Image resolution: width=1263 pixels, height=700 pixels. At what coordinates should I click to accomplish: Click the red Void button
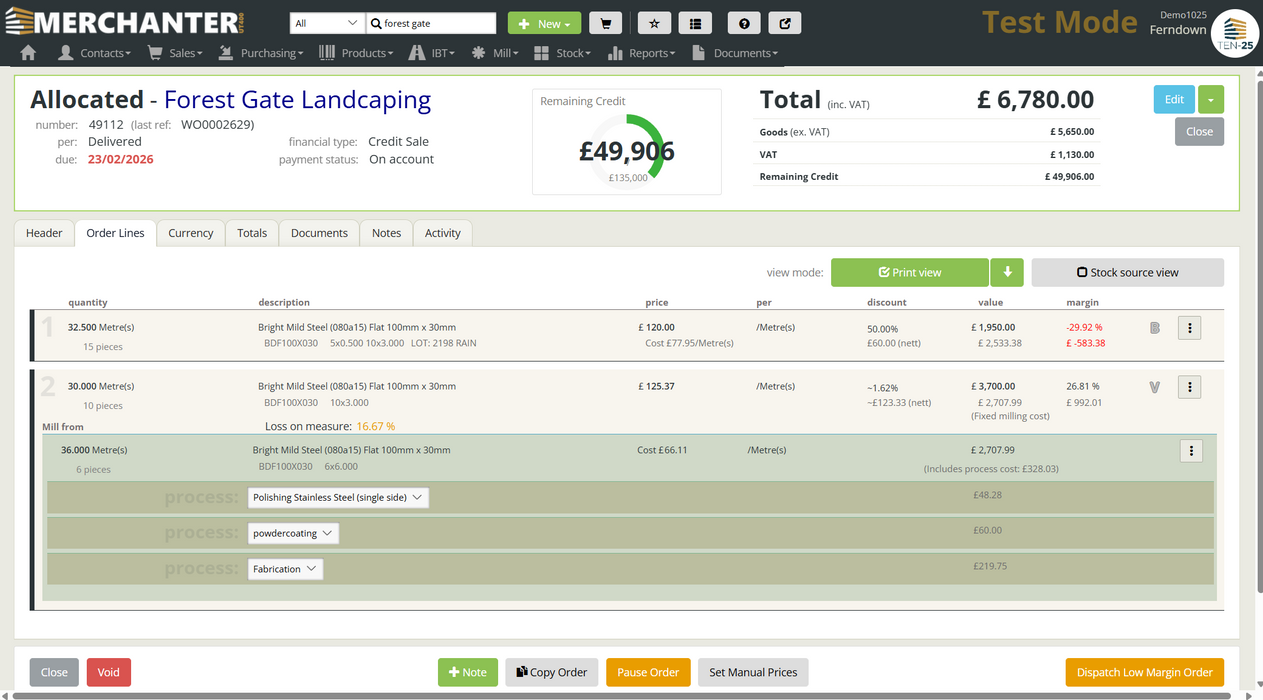coord(109,672)
